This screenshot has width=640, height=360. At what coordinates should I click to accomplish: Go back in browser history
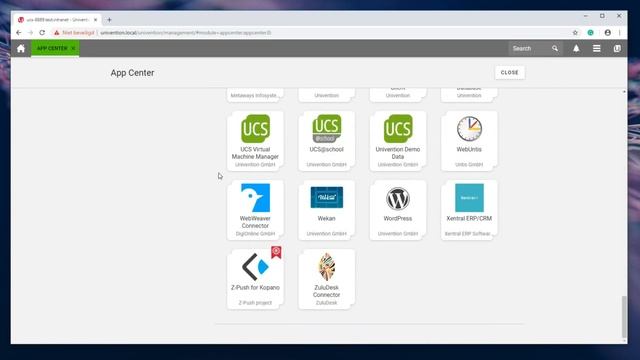pyautogui.click(x=19, y=33)
